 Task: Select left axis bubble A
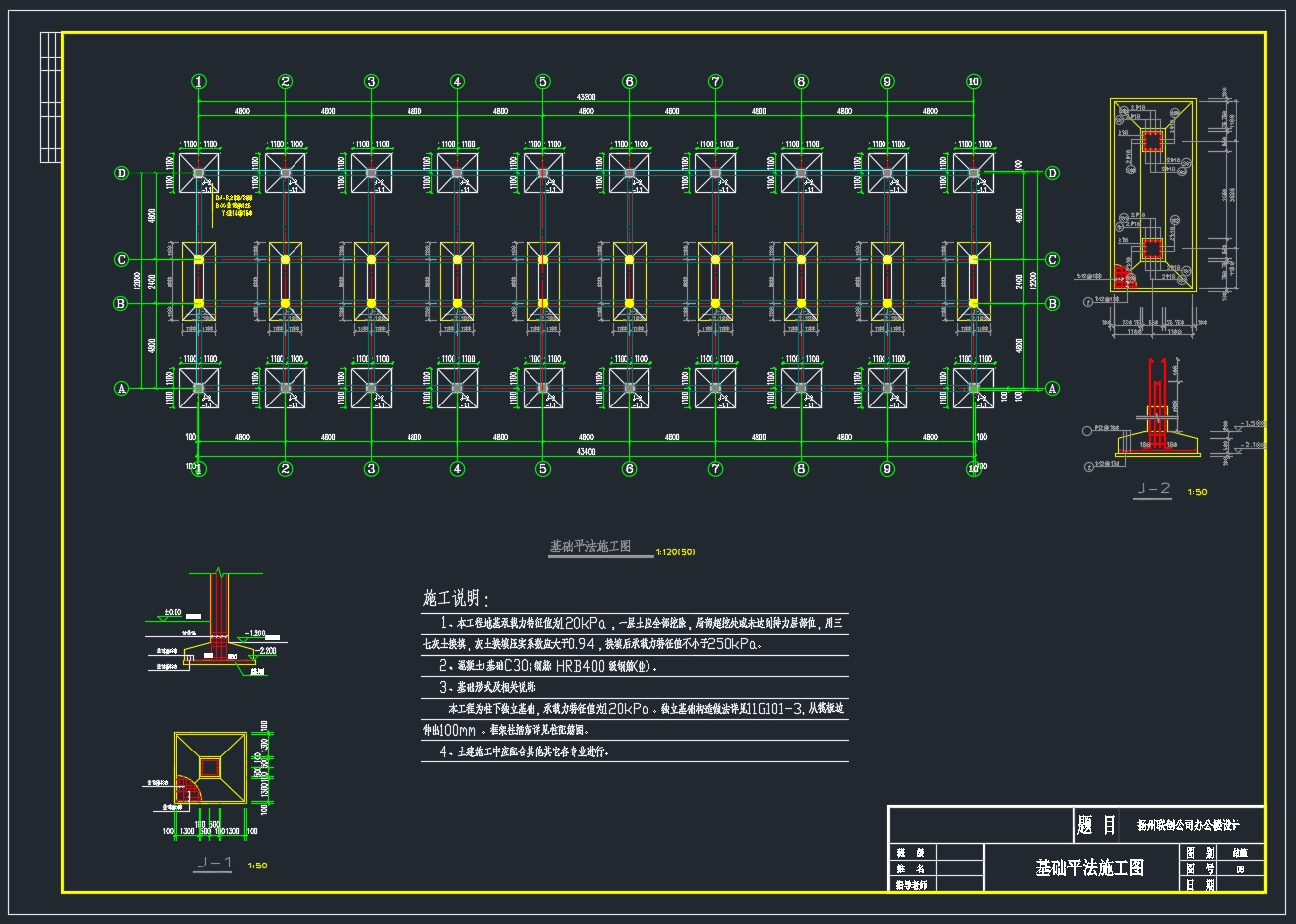pos(122,389)
